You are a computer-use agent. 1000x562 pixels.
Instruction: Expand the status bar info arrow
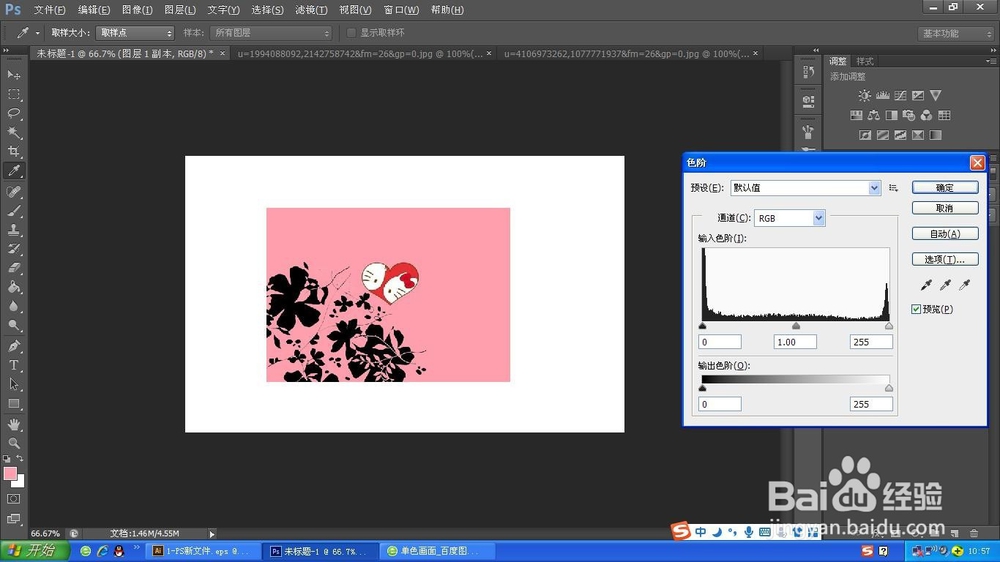pyautogui.click(x=212, y=534)
